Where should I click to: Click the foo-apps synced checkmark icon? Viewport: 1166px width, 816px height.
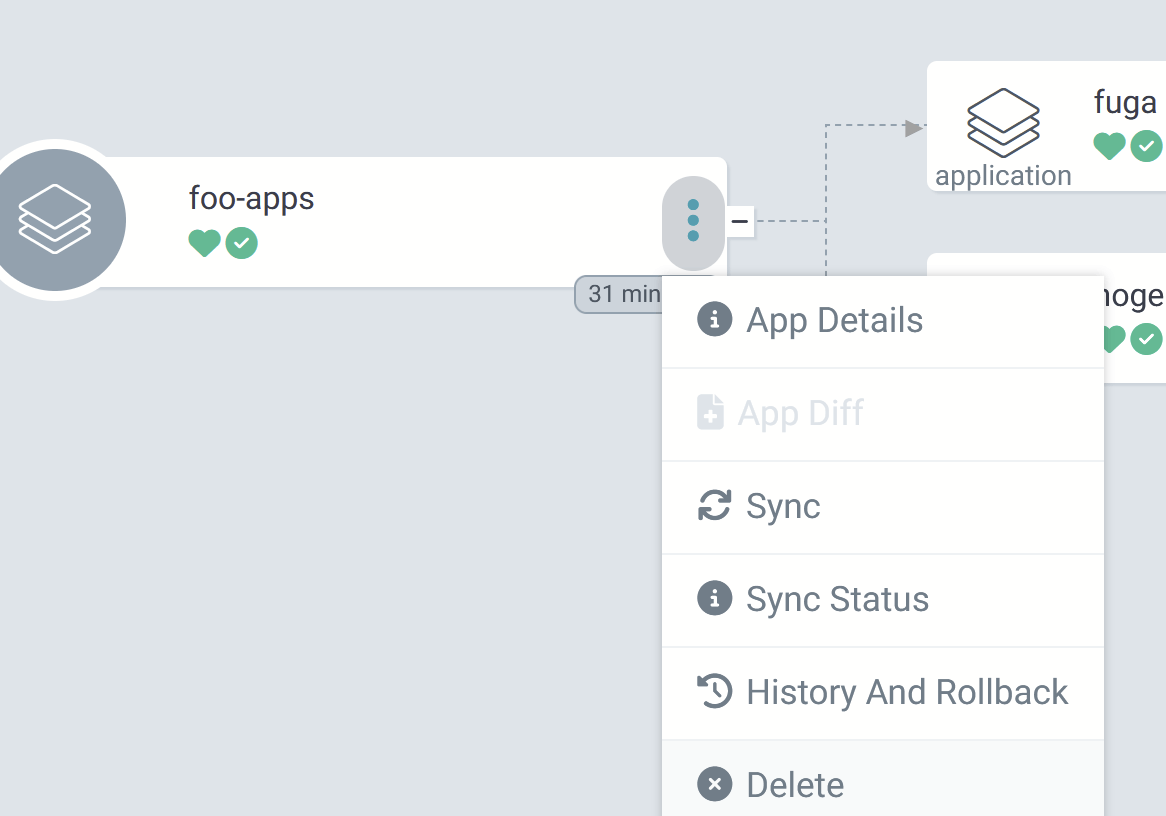[x=241, y=243]
